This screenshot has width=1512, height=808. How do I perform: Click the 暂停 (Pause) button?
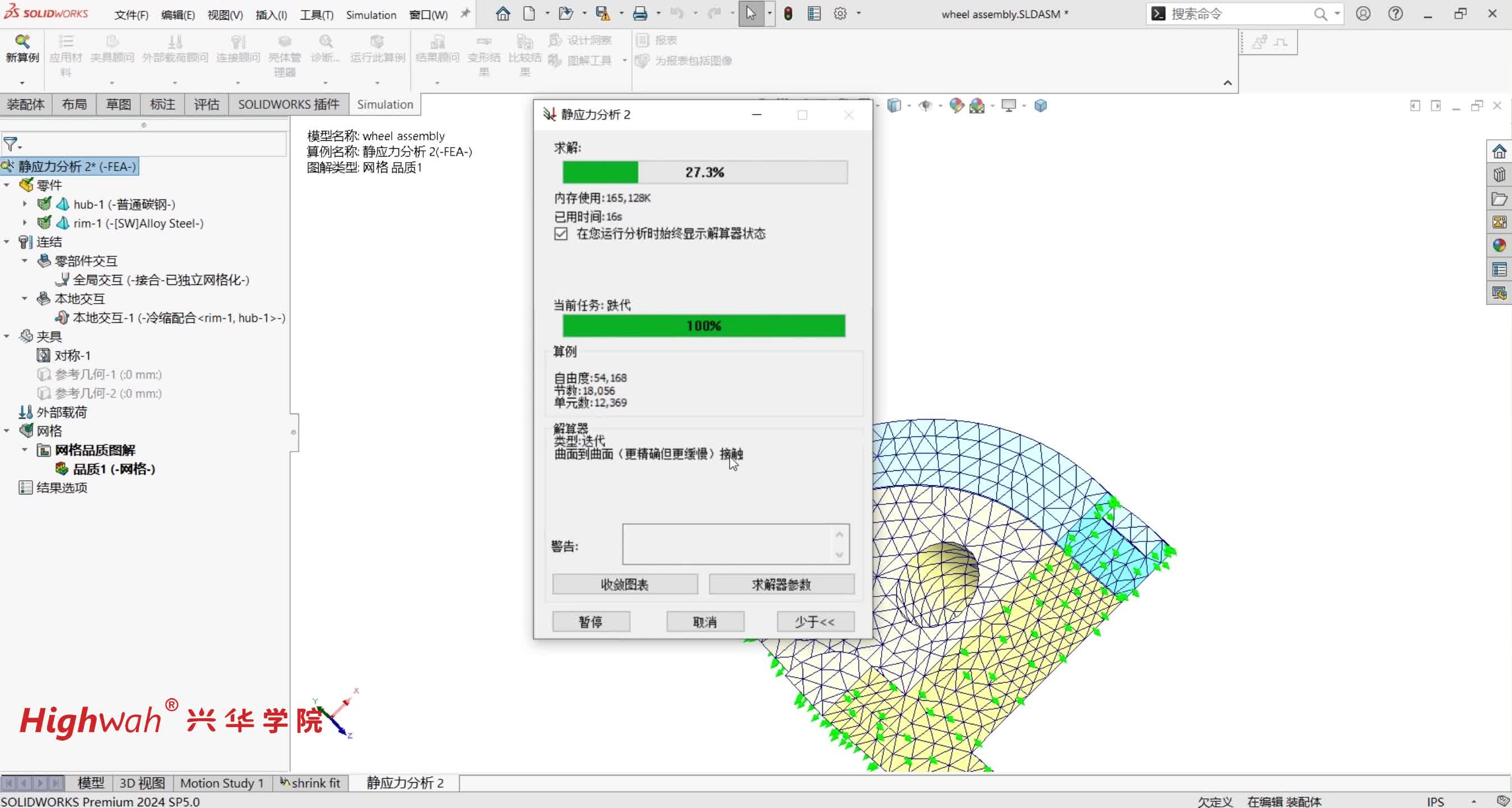click(590, 621)
